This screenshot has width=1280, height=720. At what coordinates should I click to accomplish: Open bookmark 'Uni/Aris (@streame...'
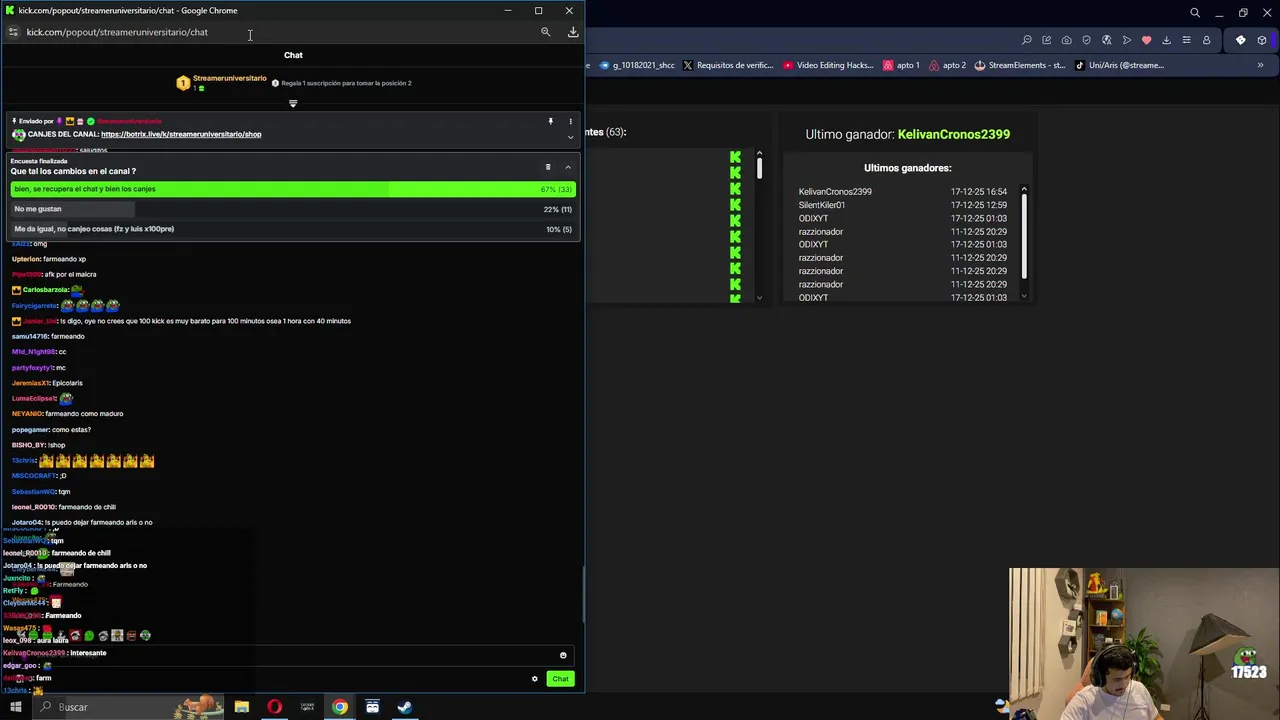(1119, 65)
